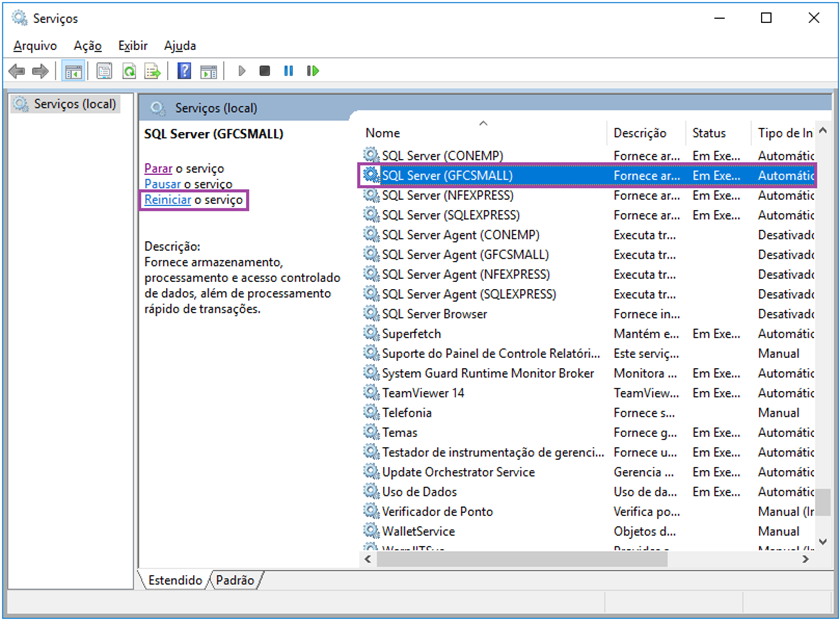Image resolution: width=840 pixels, height=622 pixels.
Task: Sort by the Status column header
Action: [x=718, y=133]
